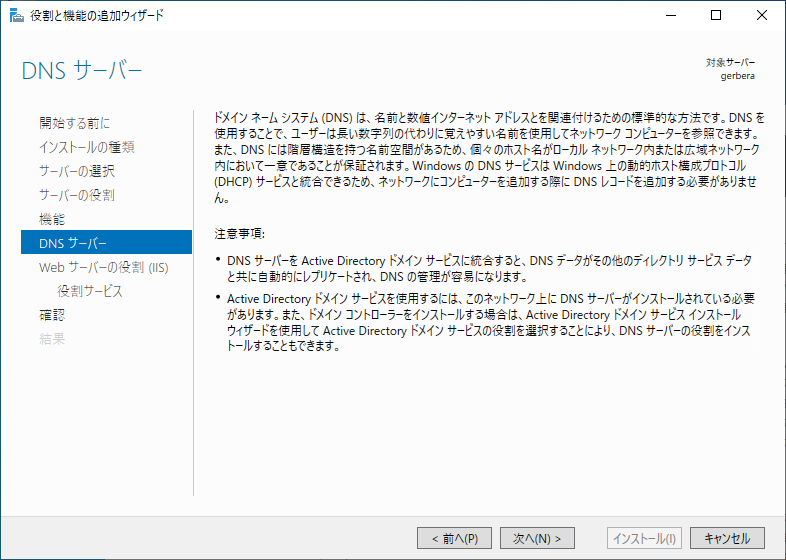Proceed with the 次へ(N) > button

tap(537, 538)
